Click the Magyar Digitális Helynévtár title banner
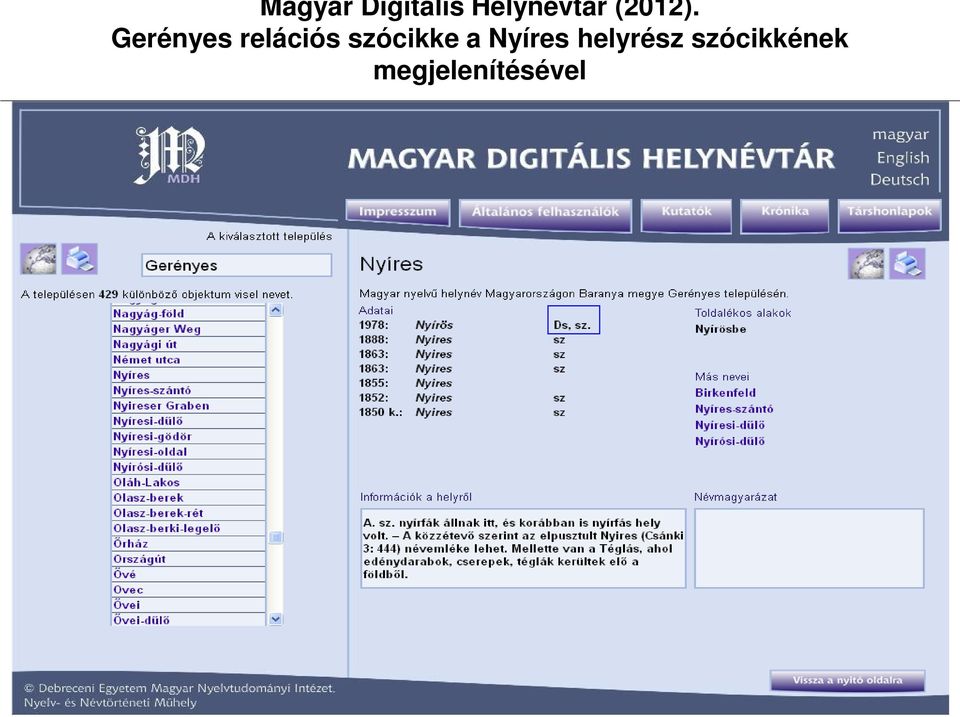The height and width of the screenshot is (717, 960). click(591, 159)
